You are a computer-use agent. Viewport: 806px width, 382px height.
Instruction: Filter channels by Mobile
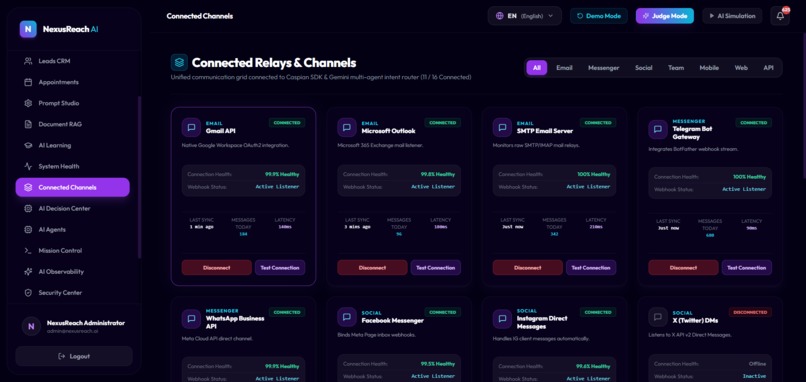(x=709, y=68)
